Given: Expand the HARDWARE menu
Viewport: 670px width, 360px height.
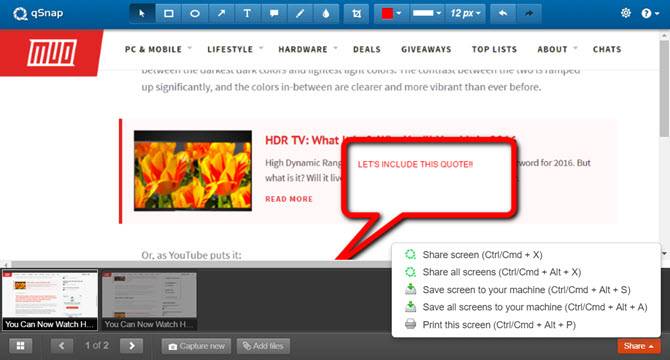Looking at the screenshot, I should [x=308, y=49].
